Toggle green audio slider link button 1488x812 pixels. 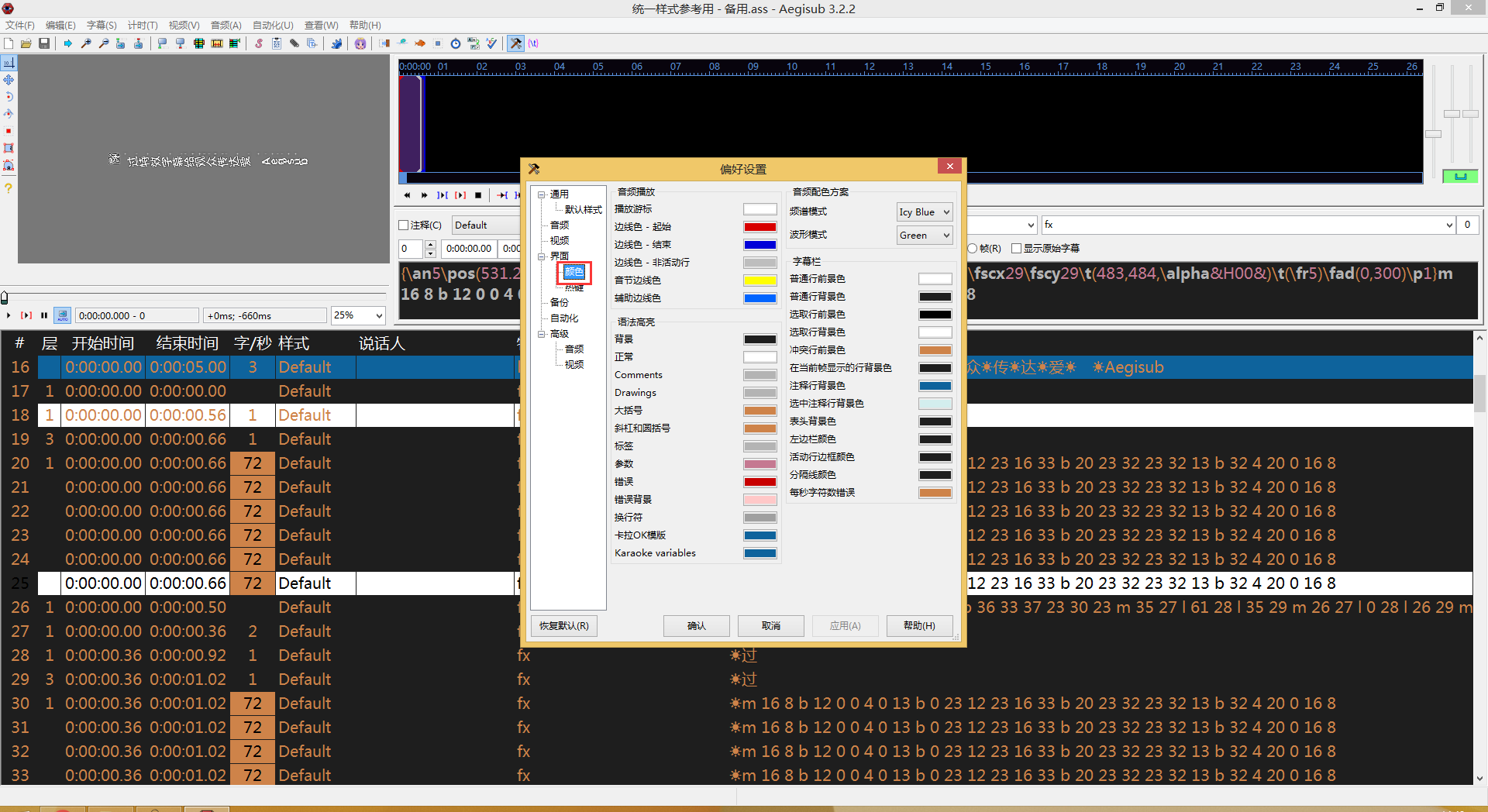(1460, 176)
